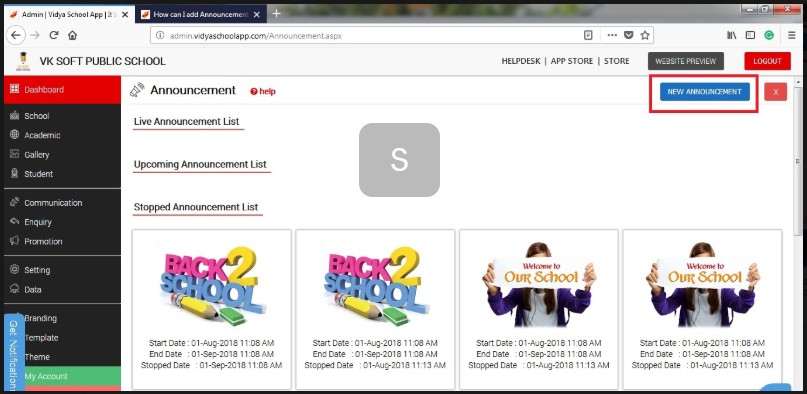
Task: Open My Account in the sidebar
Action: (x=62, y=376)
